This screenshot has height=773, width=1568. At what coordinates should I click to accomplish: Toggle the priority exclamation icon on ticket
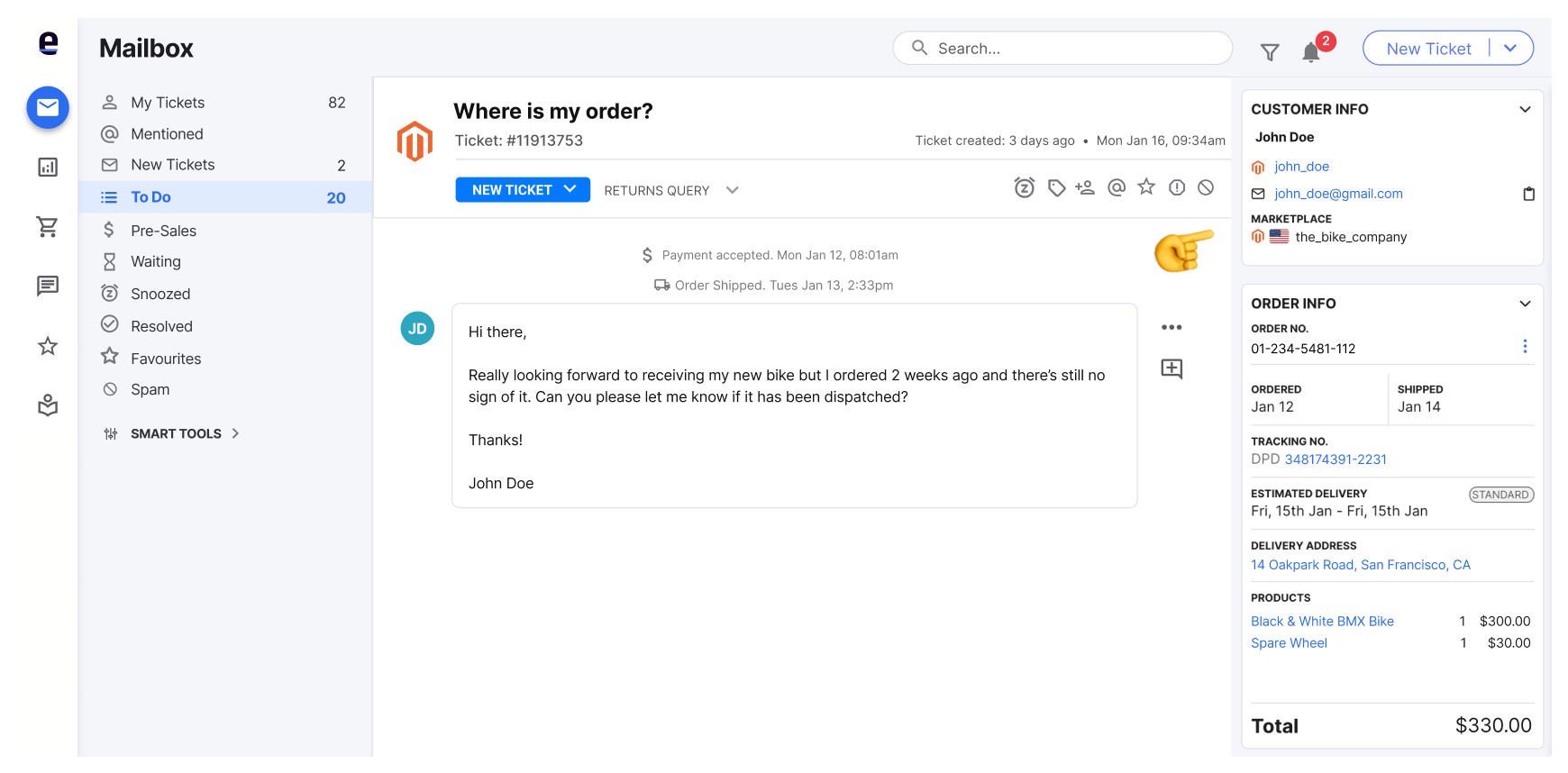[1177, 187]
